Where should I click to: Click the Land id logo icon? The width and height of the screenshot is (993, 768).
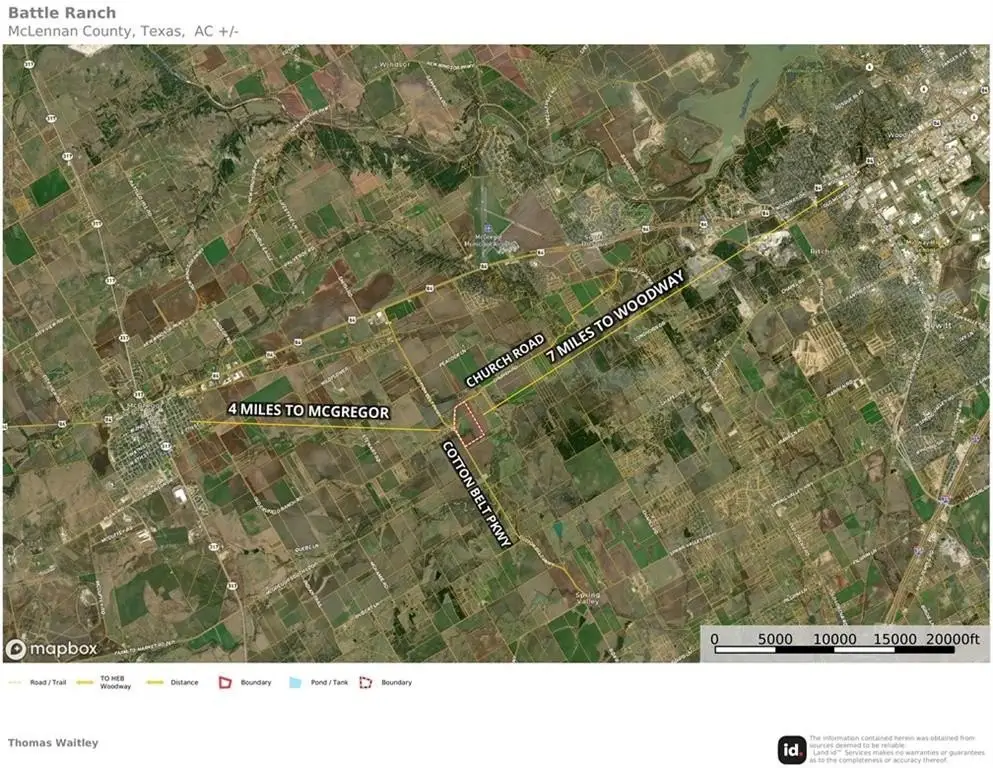[792, 749]
